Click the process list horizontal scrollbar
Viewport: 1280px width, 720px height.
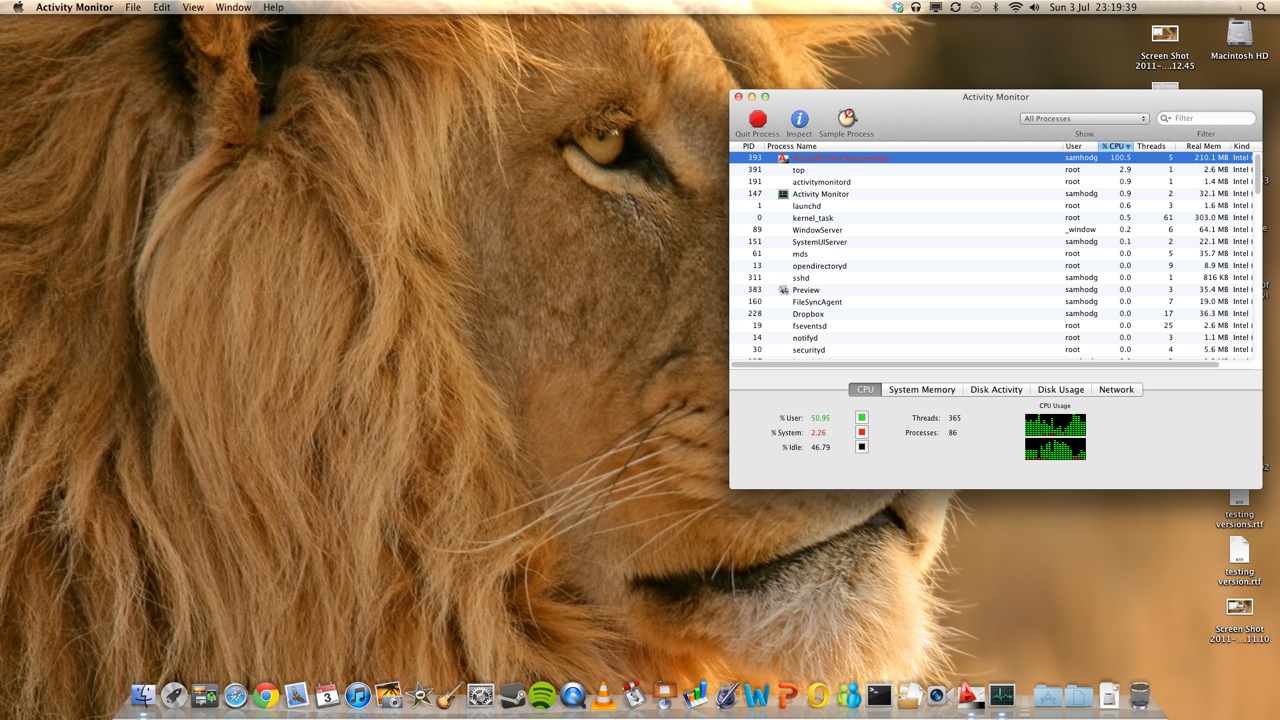(975, 364)
